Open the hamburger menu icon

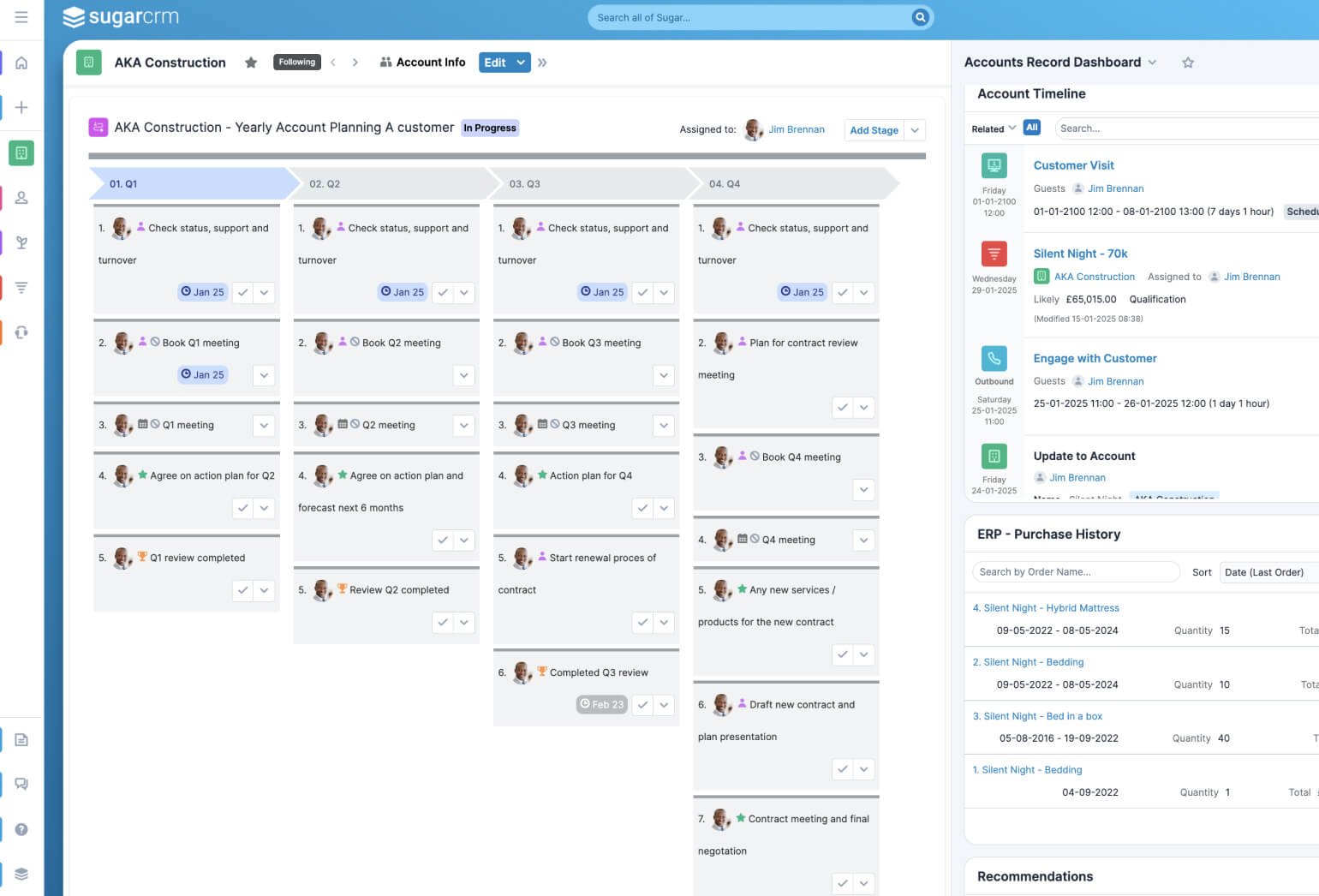(21, 17)
